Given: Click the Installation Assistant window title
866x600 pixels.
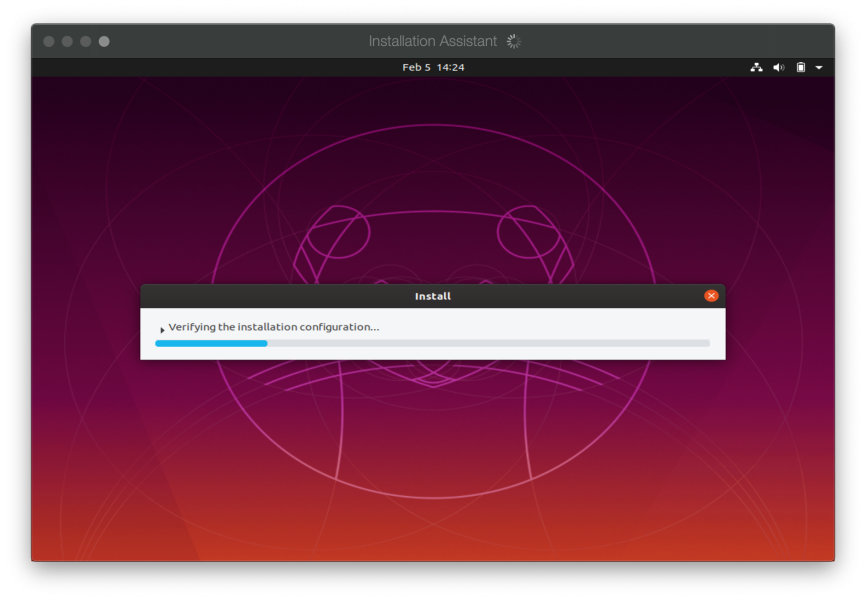Looking at the screenshot, I should click(432, 41).
